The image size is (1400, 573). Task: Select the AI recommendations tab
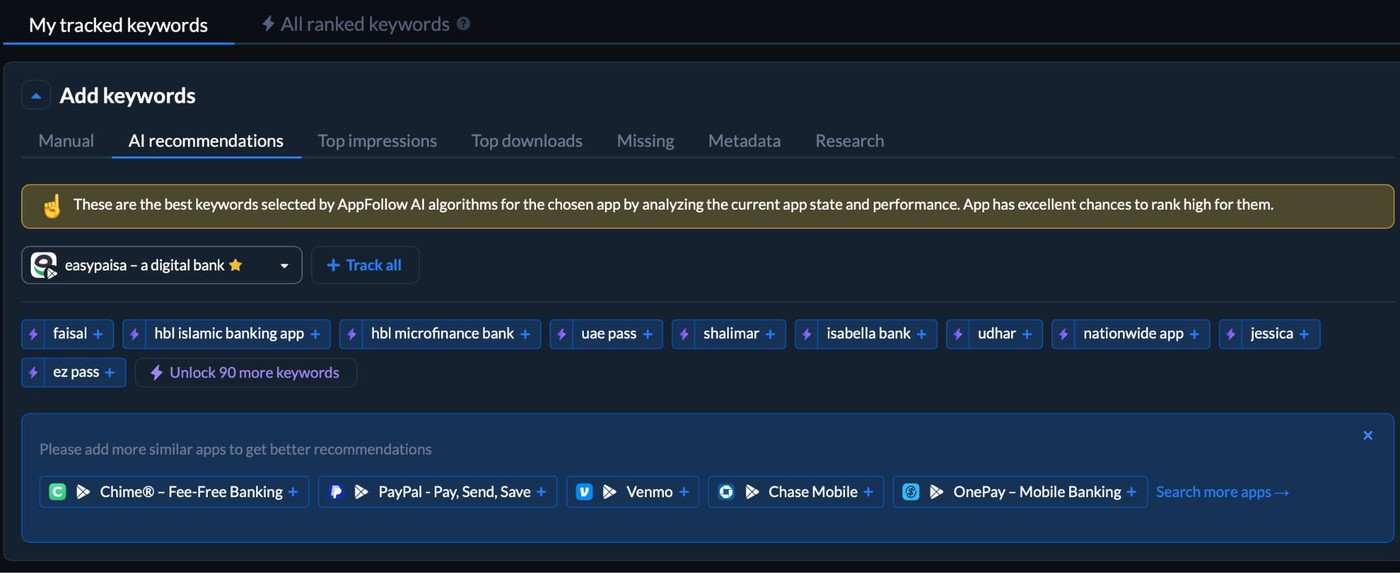[206, 140]
